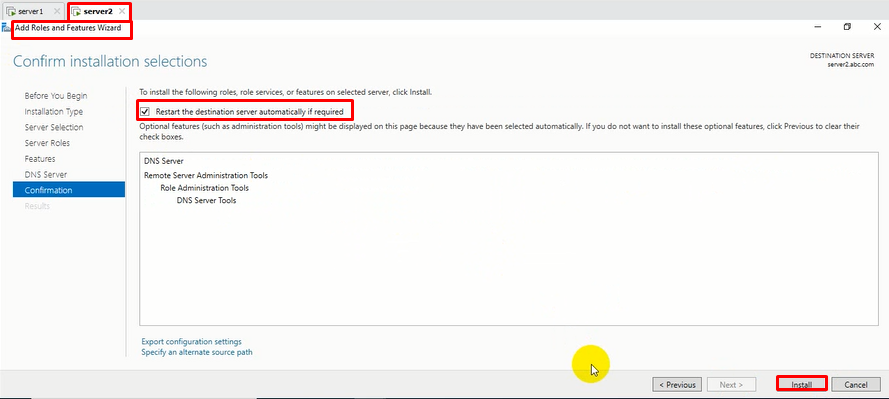Viewport: 889px width, 399px height.
Task: Restore down the wizard window
Action: [x=847, y=27]
